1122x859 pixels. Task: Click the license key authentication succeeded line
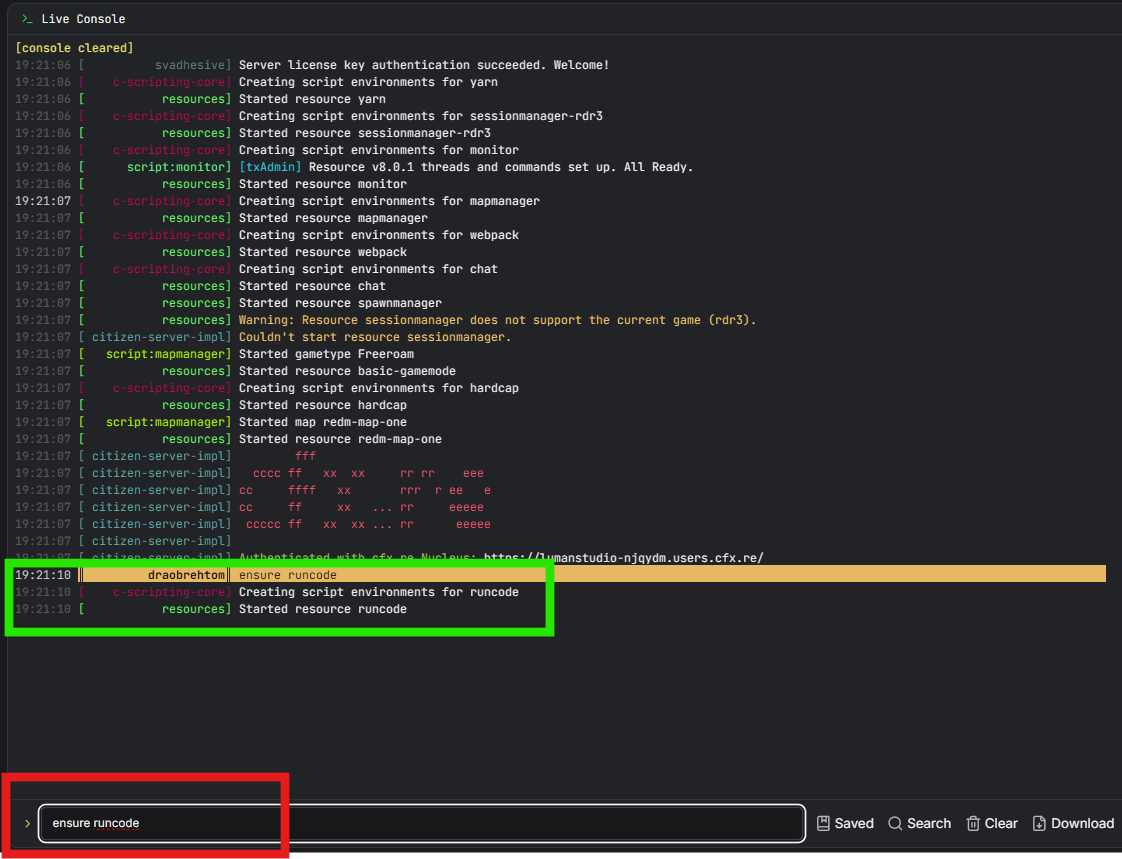423,65
